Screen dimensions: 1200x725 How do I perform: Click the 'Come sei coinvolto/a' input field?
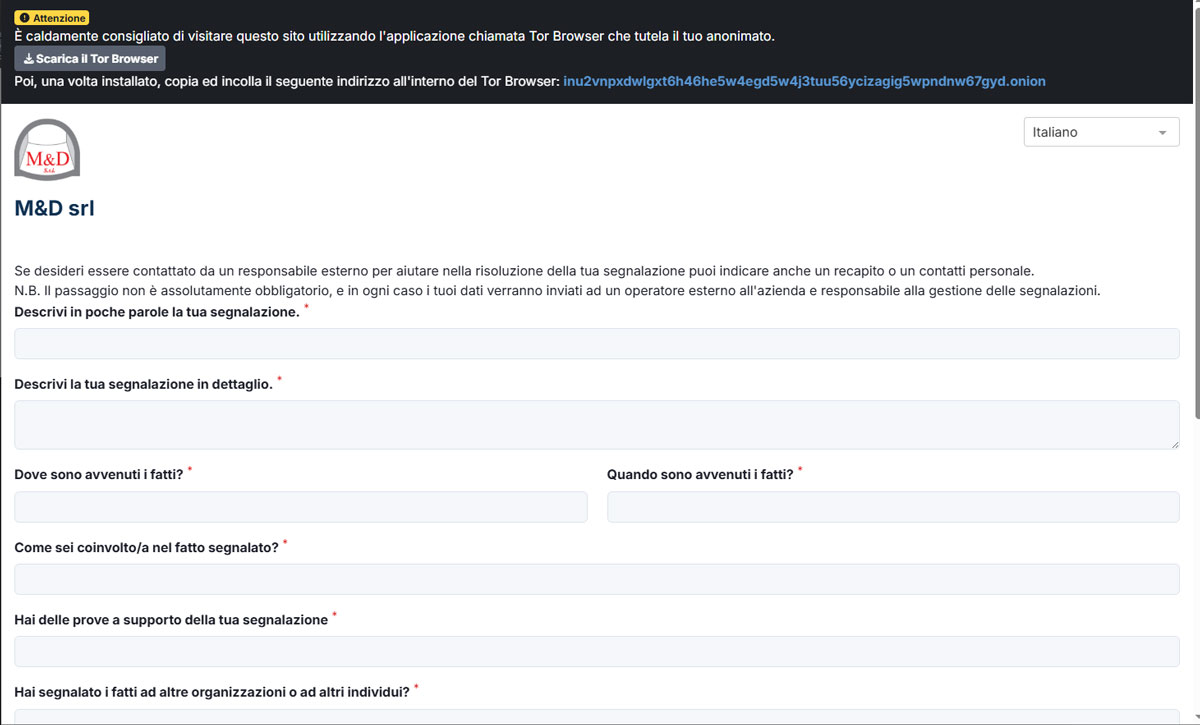tap(596, 579)
